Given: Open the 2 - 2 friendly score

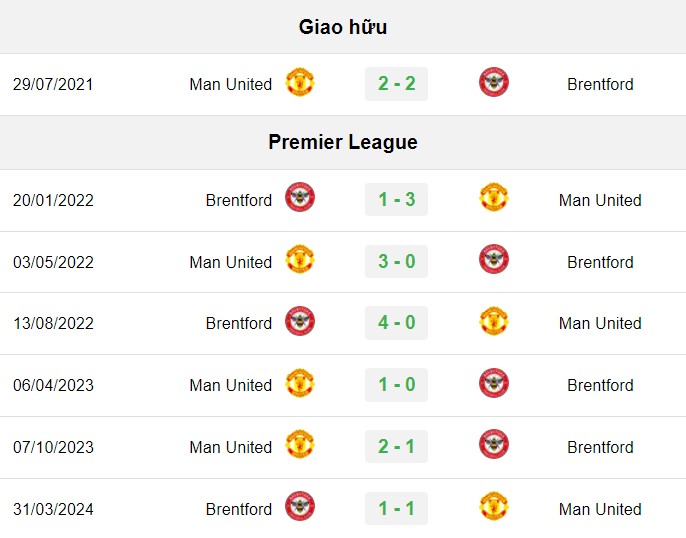Looking at the screenshot, I should [x=396, y=84].
